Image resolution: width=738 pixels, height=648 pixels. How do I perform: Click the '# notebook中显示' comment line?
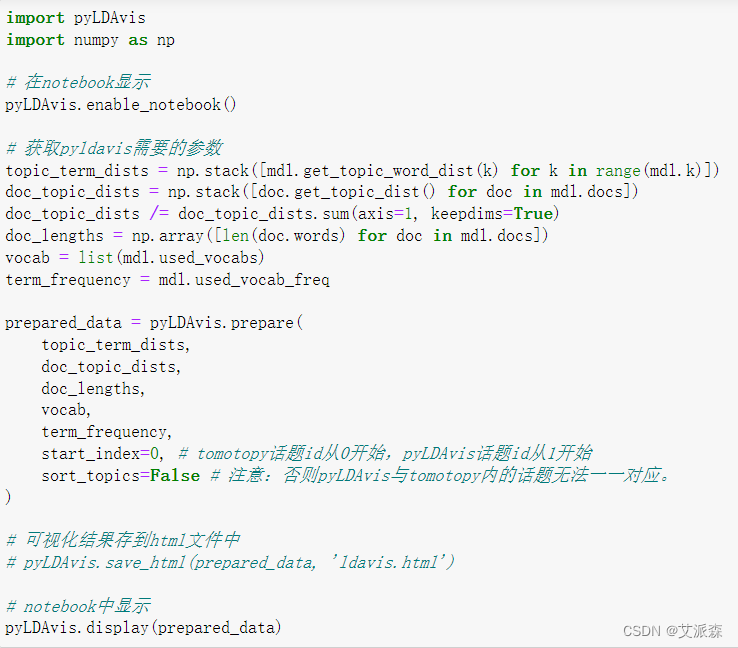coord(79,606)
